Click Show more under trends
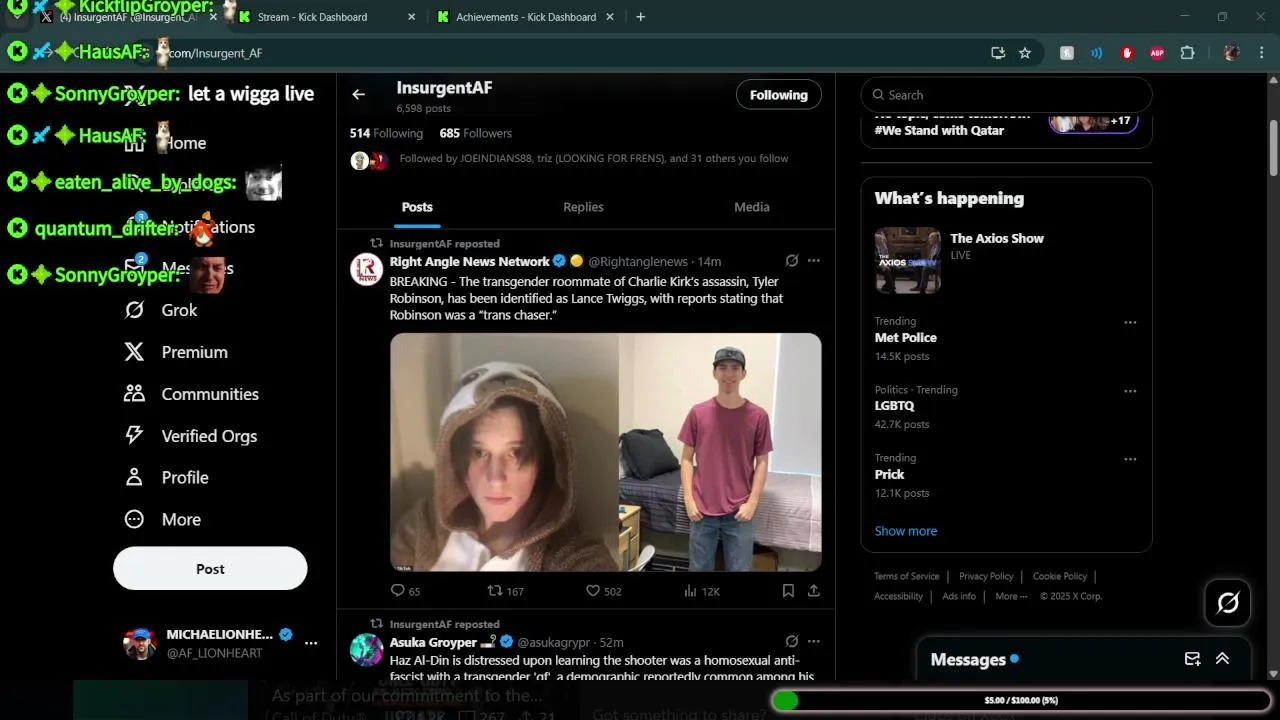Image resolution: width=1280 pixels, height=720 pixels. [906, 531]
